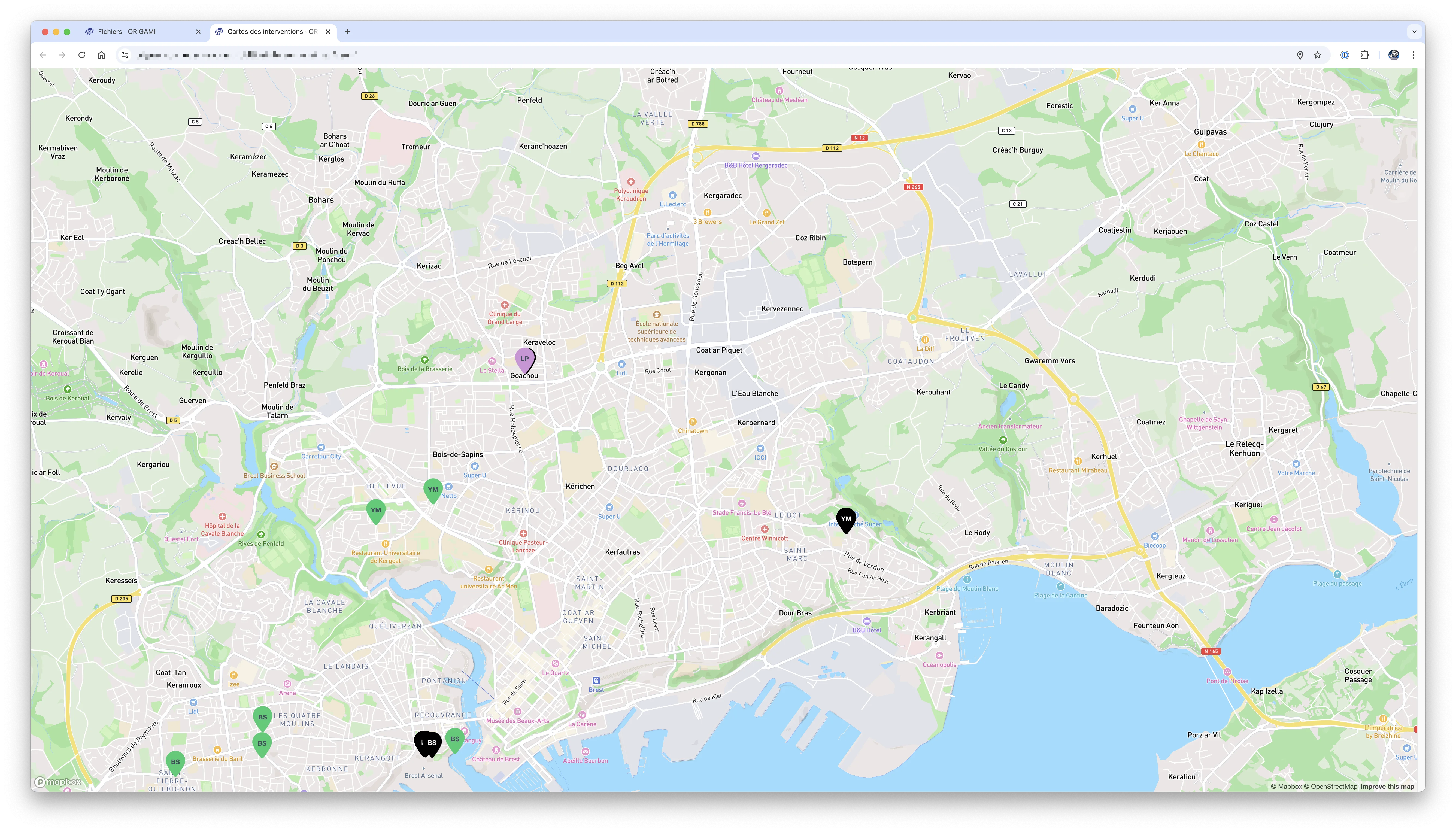
Task: Click the Polyclinique Keraudren label
Action: [631, 195]
